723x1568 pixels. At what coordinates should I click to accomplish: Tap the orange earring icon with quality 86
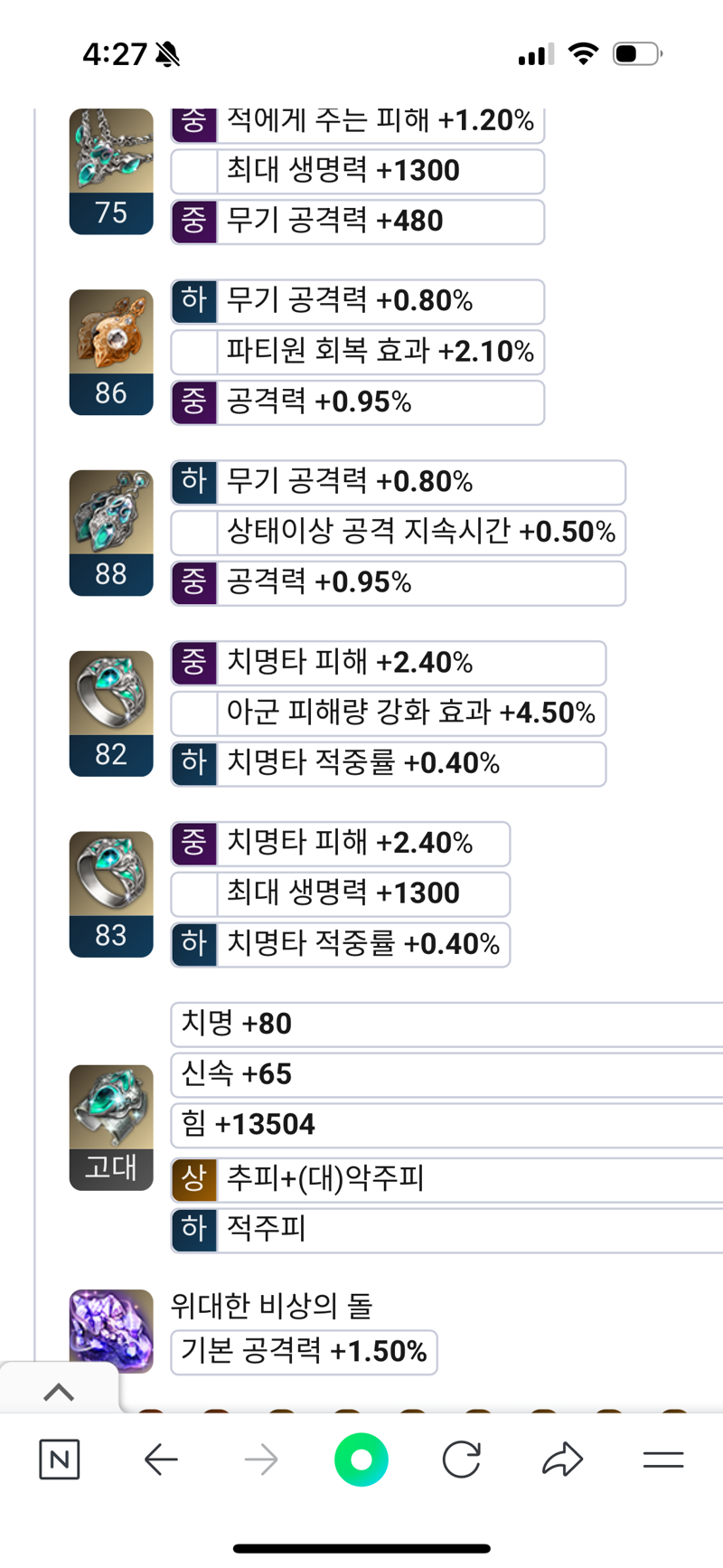pos(111,352)
